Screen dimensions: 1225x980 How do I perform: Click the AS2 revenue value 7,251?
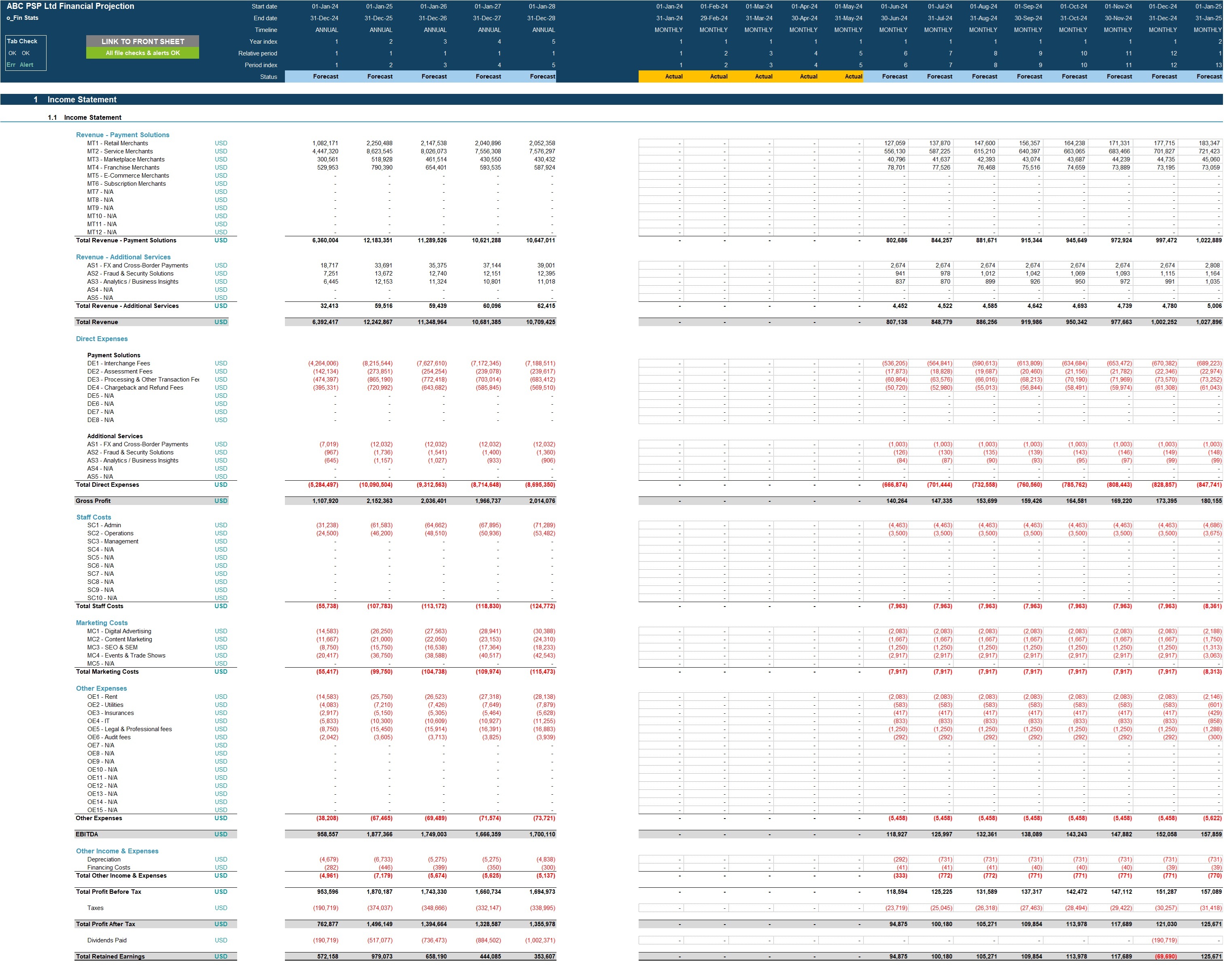pyautogui.click(x=331, y=273)
